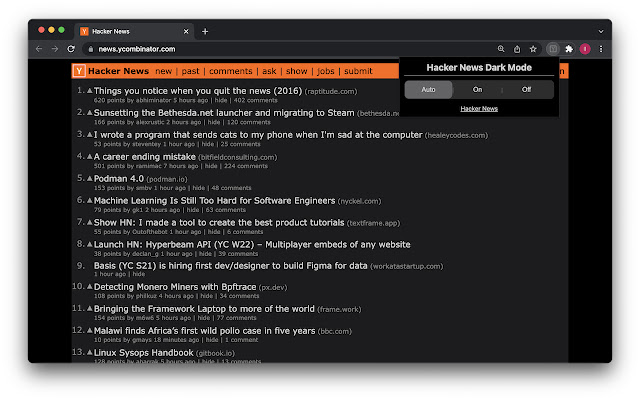Select the Hacker News browser tab
The image size is (640, 400).
[135, 31]
